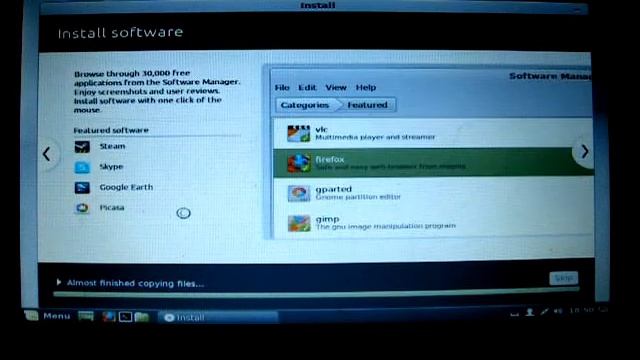Click the network icon in the system tray
Viewport: 640px width, 360px height.
point(544,312)
